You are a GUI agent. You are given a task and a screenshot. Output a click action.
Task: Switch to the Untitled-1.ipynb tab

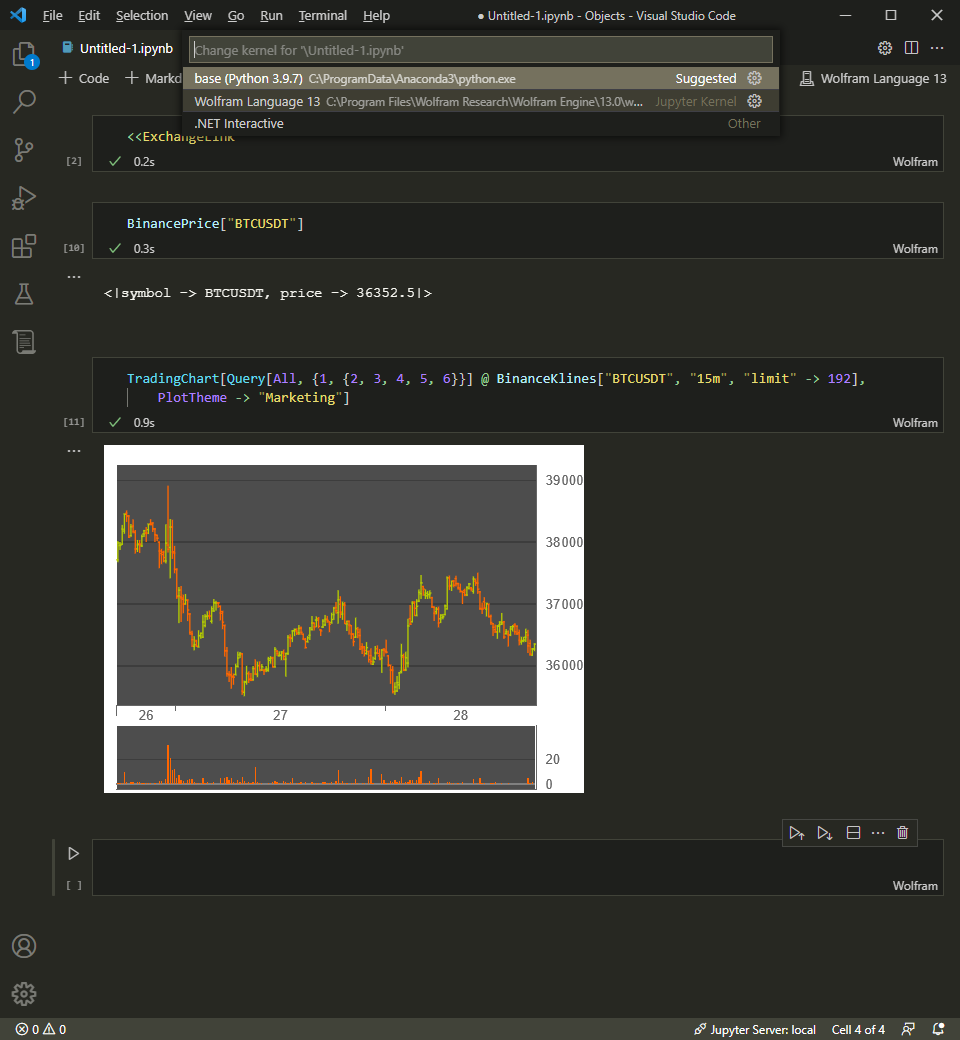[118, 48]
